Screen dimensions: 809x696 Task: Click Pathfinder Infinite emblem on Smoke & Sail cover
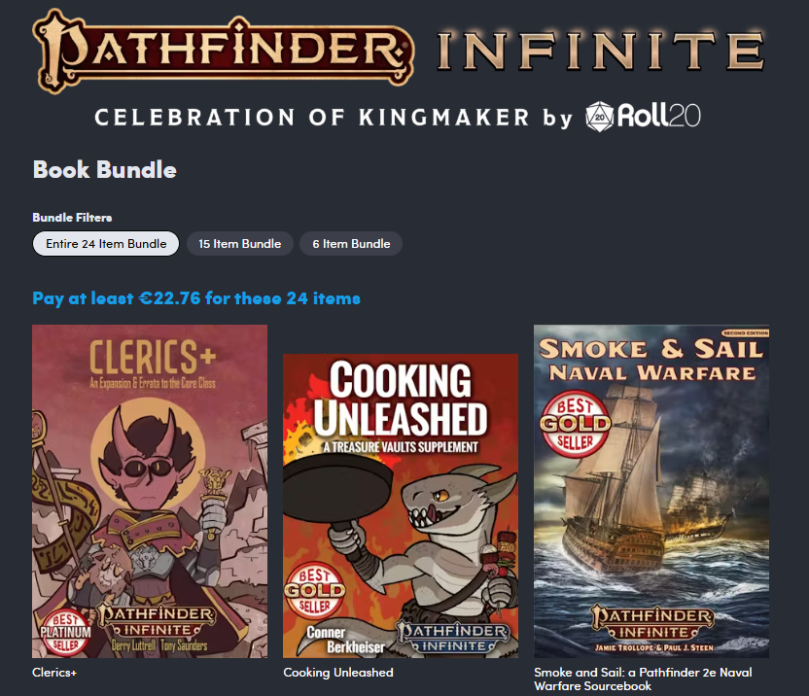click(653, 623)
